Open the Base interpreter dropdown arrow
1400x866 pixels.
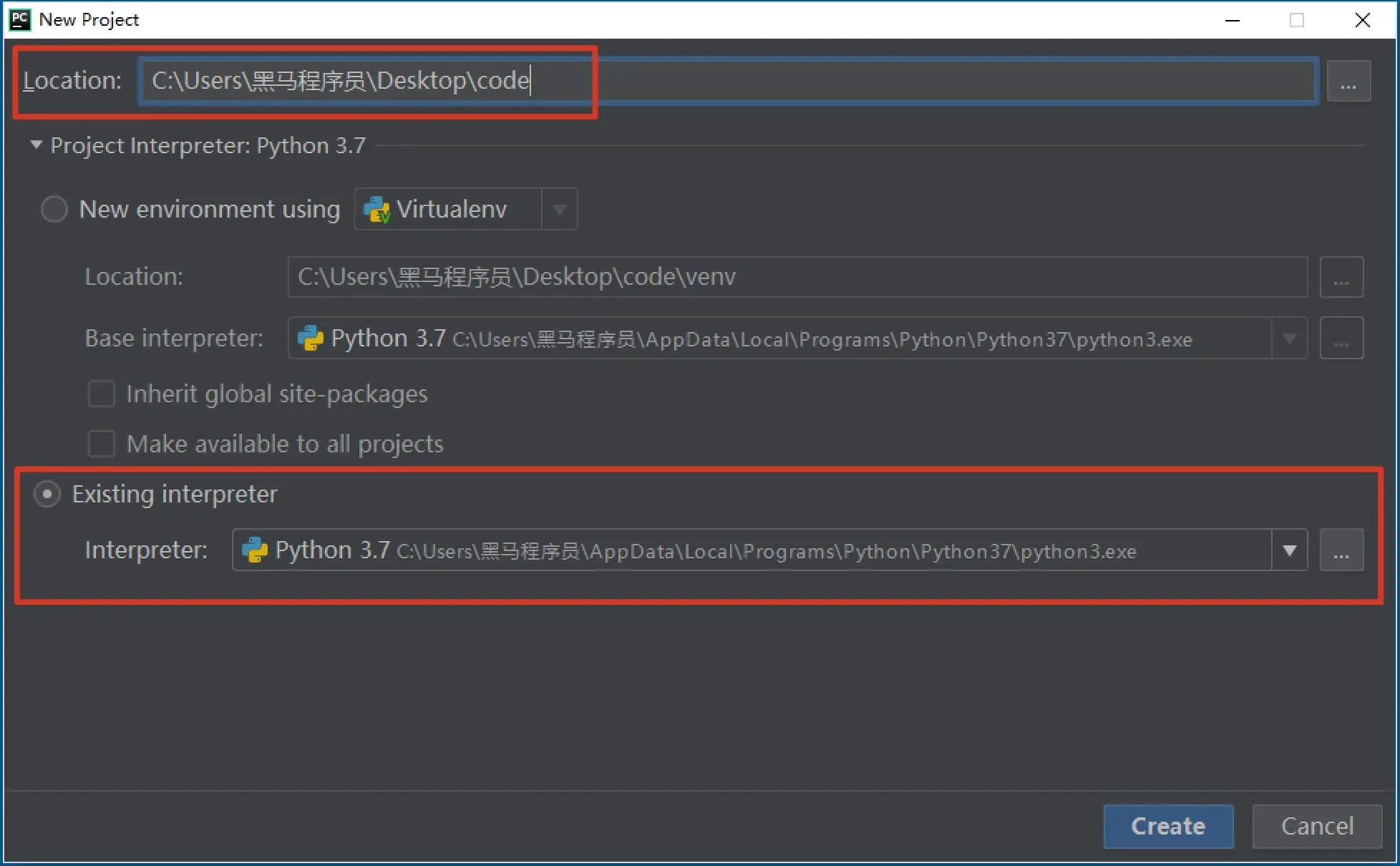[x=1289, y=339]
